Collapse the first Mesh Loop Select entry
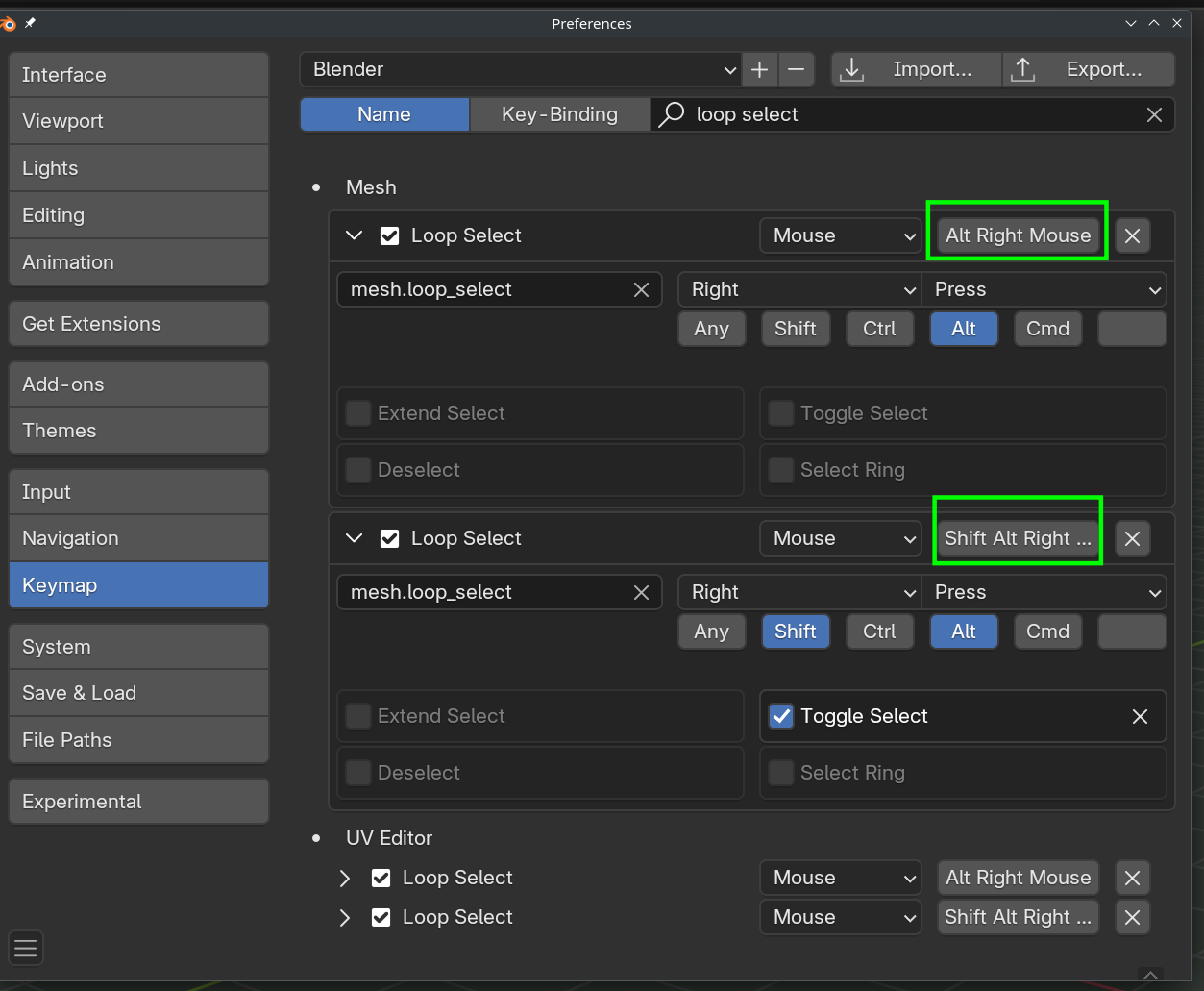Screen dimensions: 1204x991 (354, 235)
